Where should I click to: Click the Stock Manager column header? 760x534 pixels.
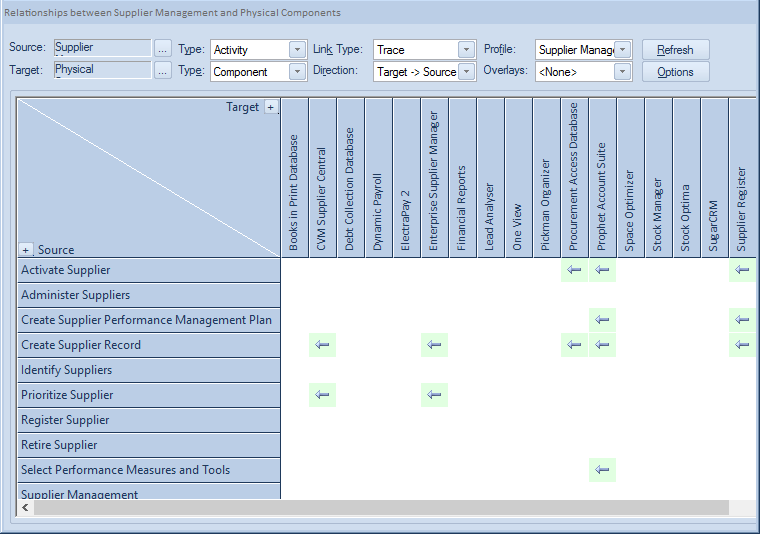[658, 178]
